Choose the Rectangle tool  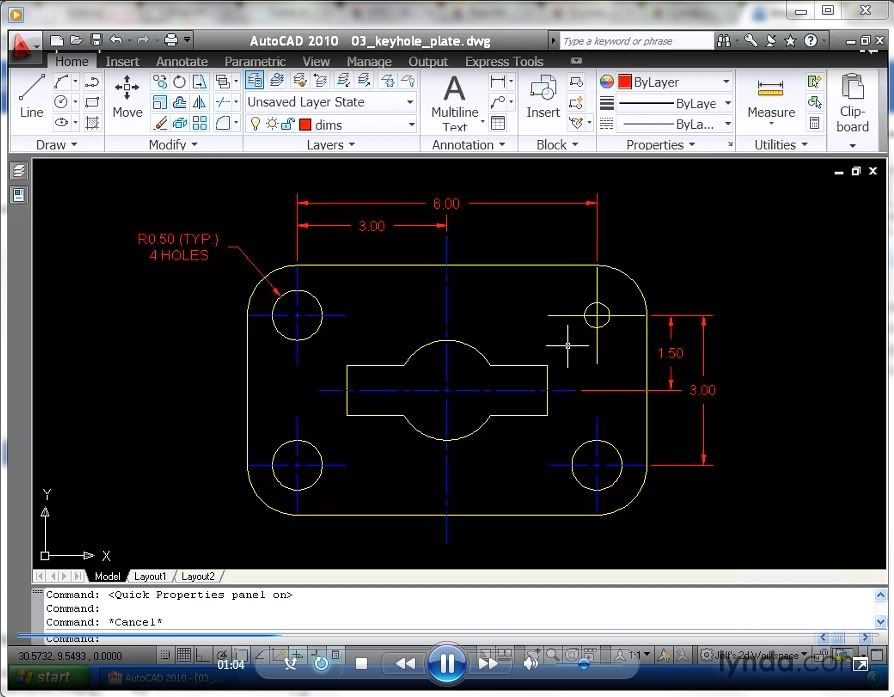92,102
